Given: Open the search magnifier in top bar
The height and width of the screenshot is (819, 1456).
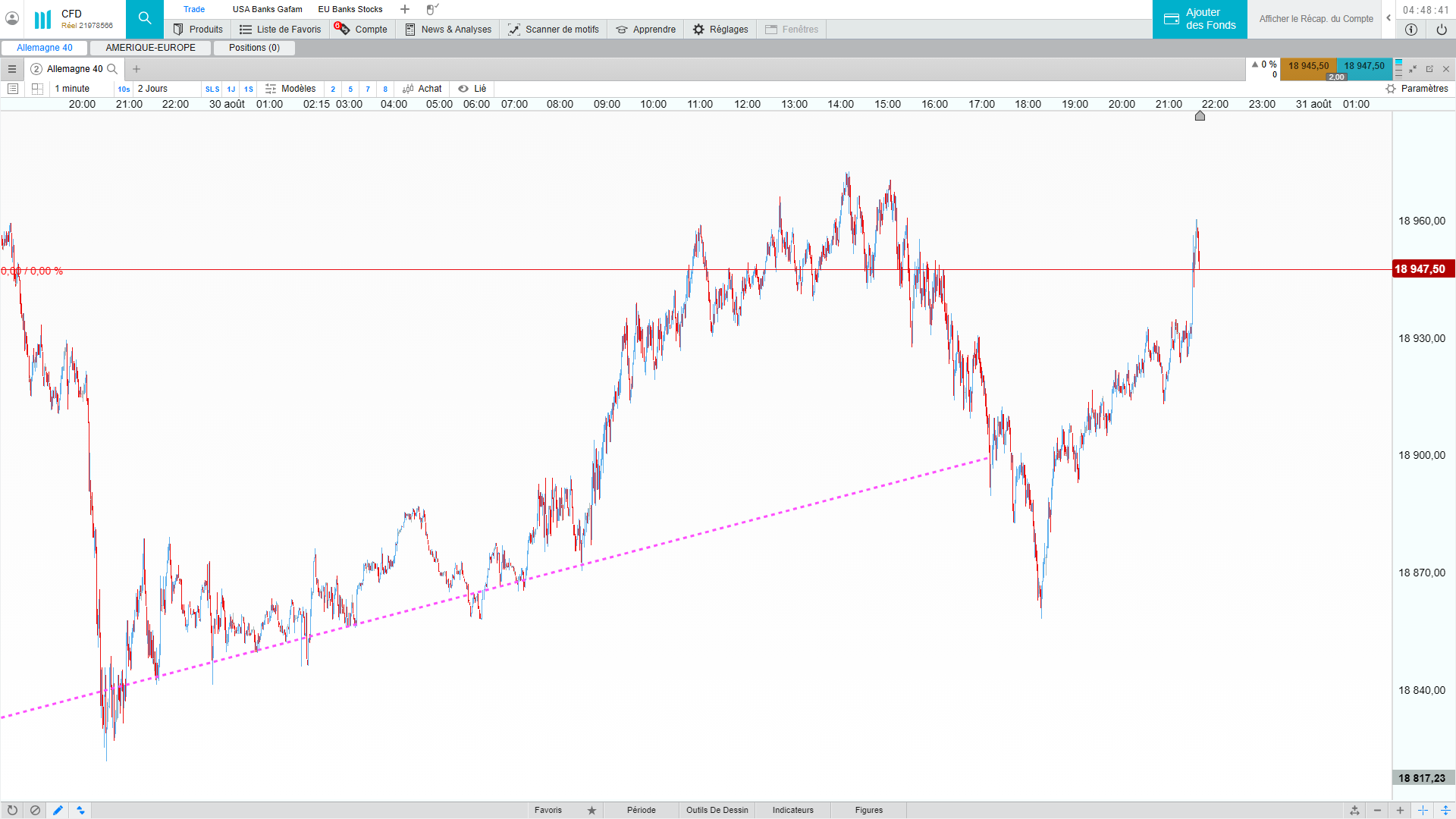Looking at the screenshot, I should pyautogui.click(x=144, y=19).
